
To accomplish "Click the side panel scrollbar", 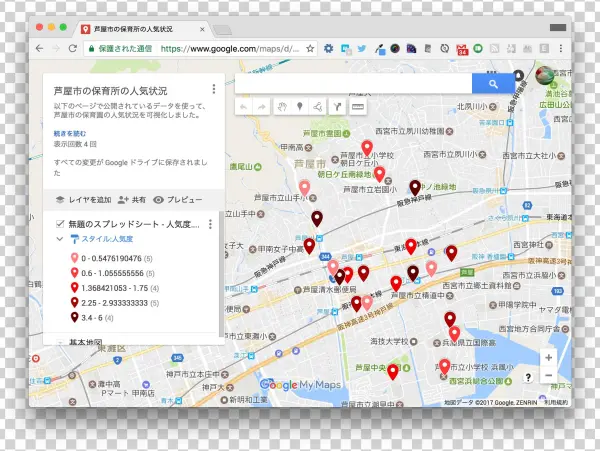I will coord(221,274).
